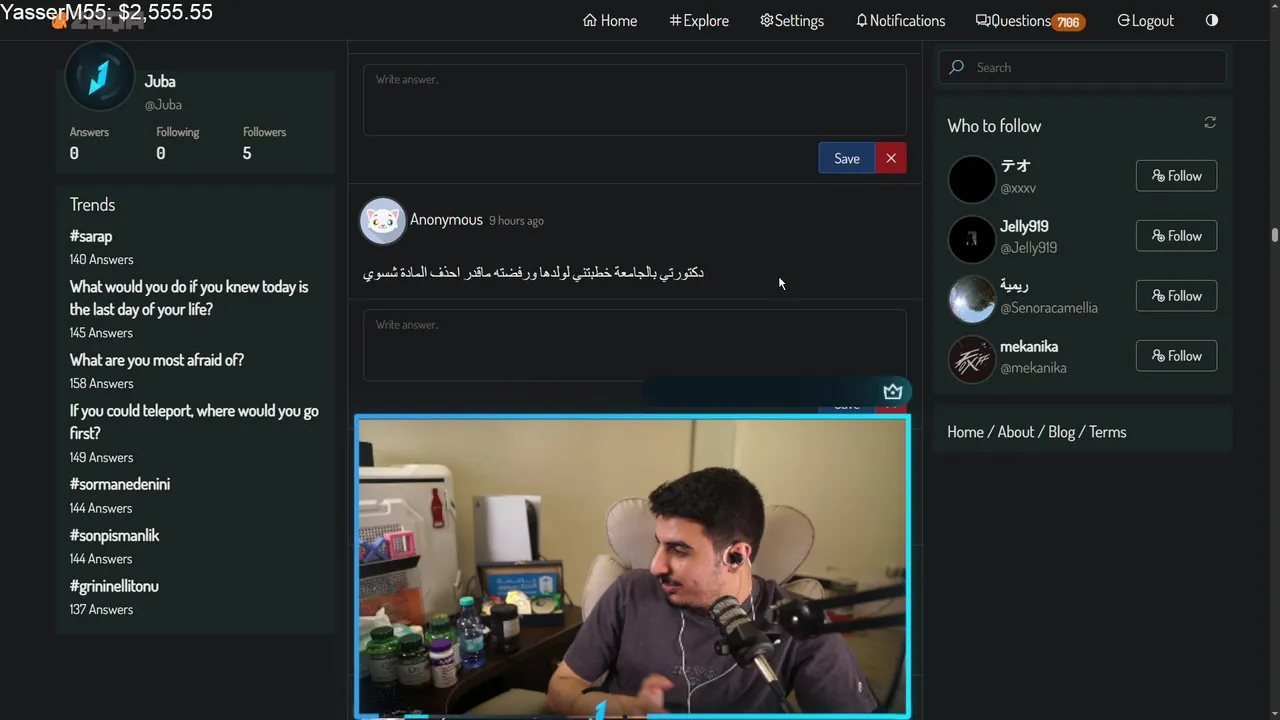Click the page vertical scrollbar thumb
The image size is (1280, 720).
1275,235
